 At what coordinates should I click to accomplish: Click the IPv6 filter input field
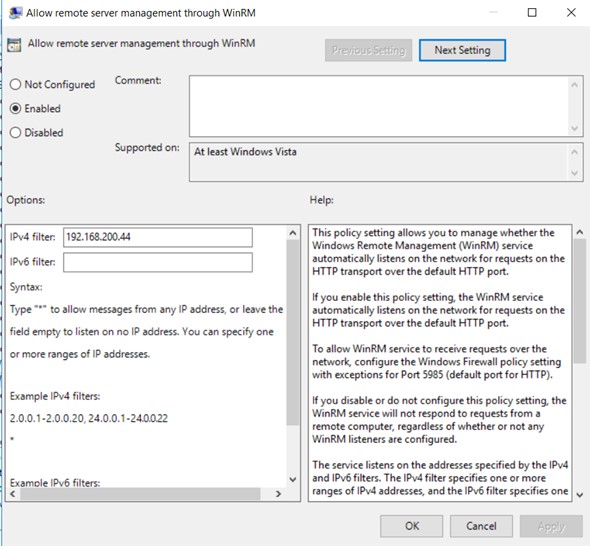tap(158, 262)
